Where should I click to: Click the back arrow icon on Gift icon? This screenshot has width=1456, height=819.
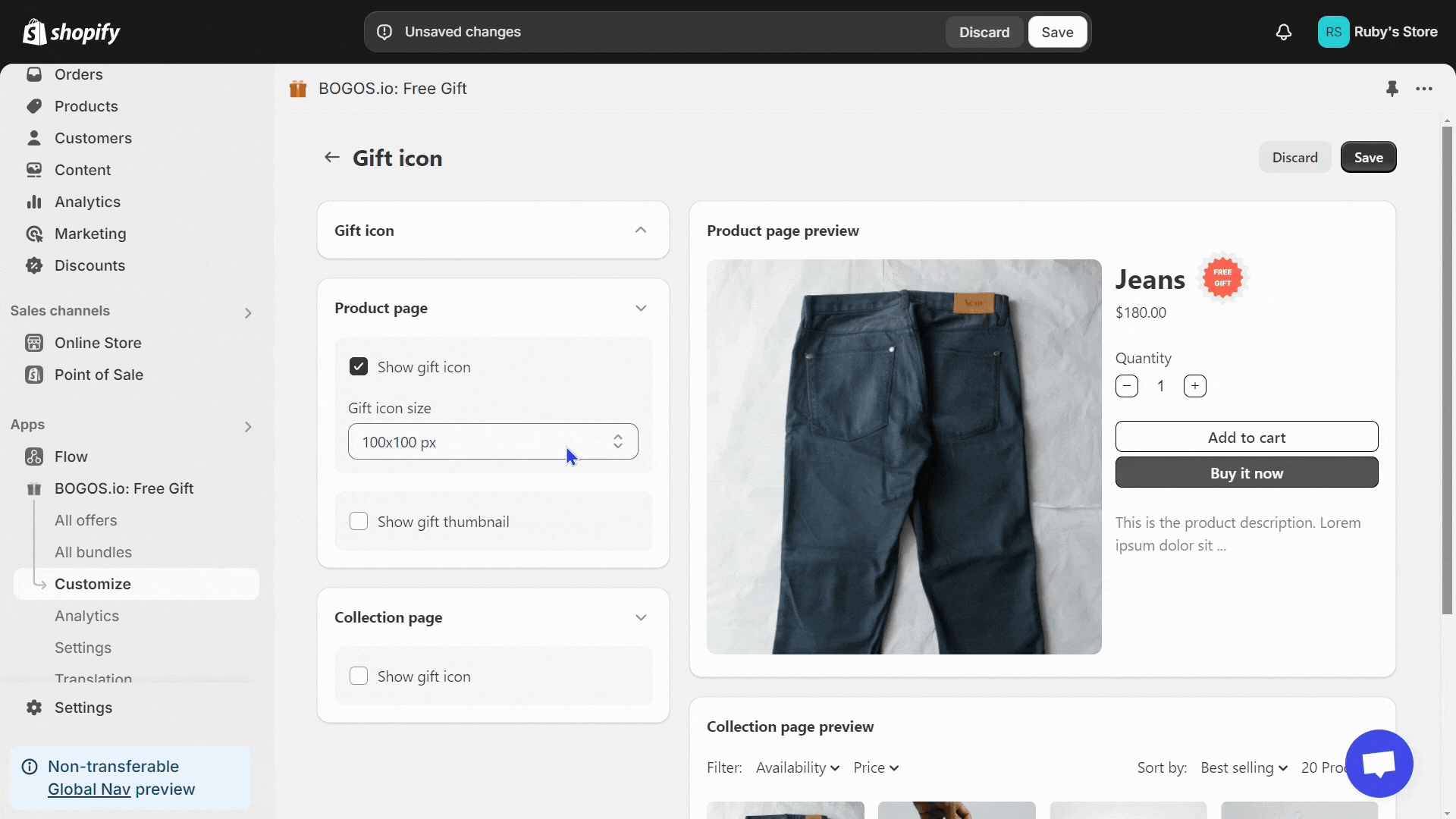332,158
